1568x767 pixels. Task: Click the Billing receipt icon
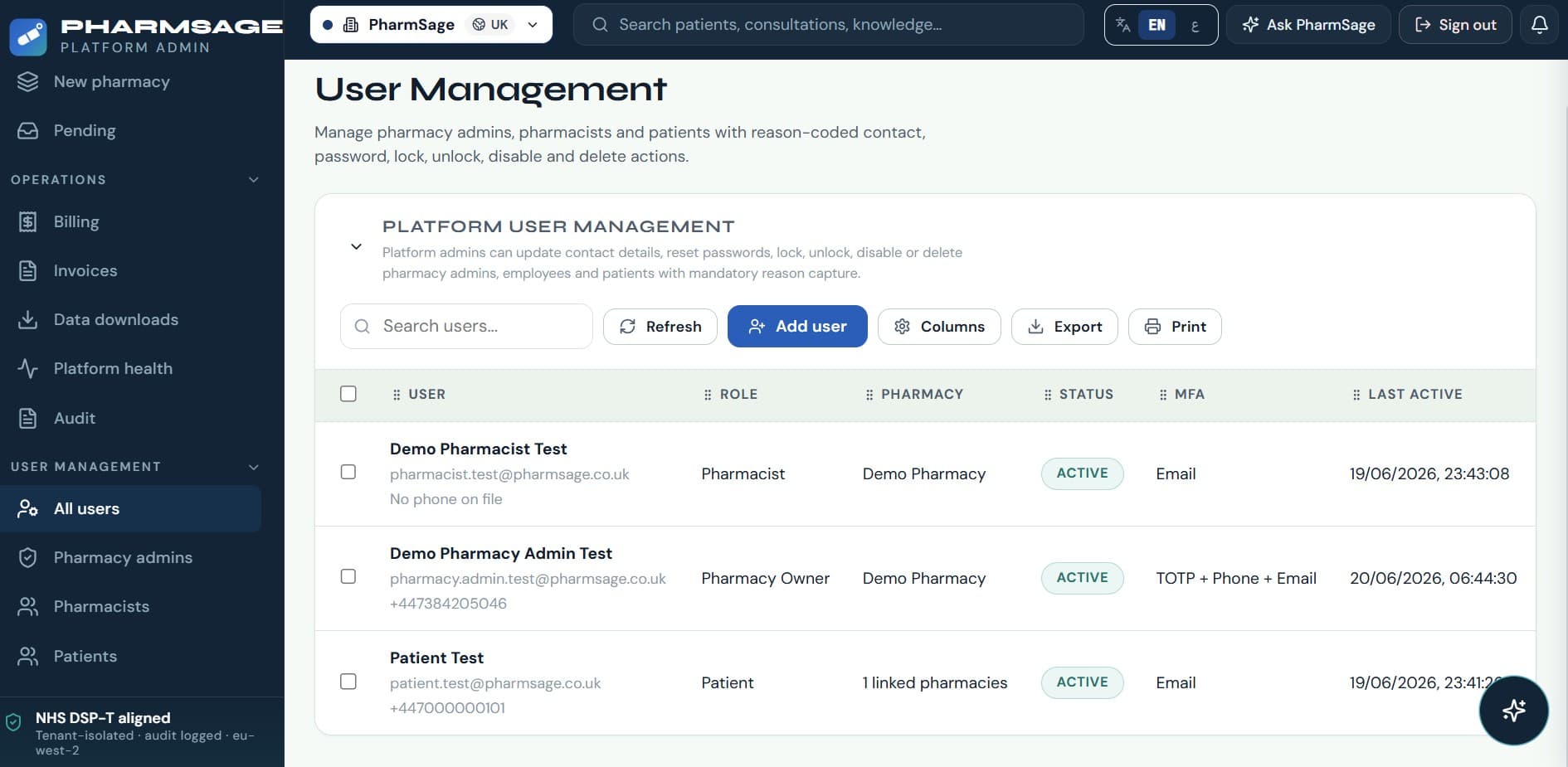(x=28, y=221)
